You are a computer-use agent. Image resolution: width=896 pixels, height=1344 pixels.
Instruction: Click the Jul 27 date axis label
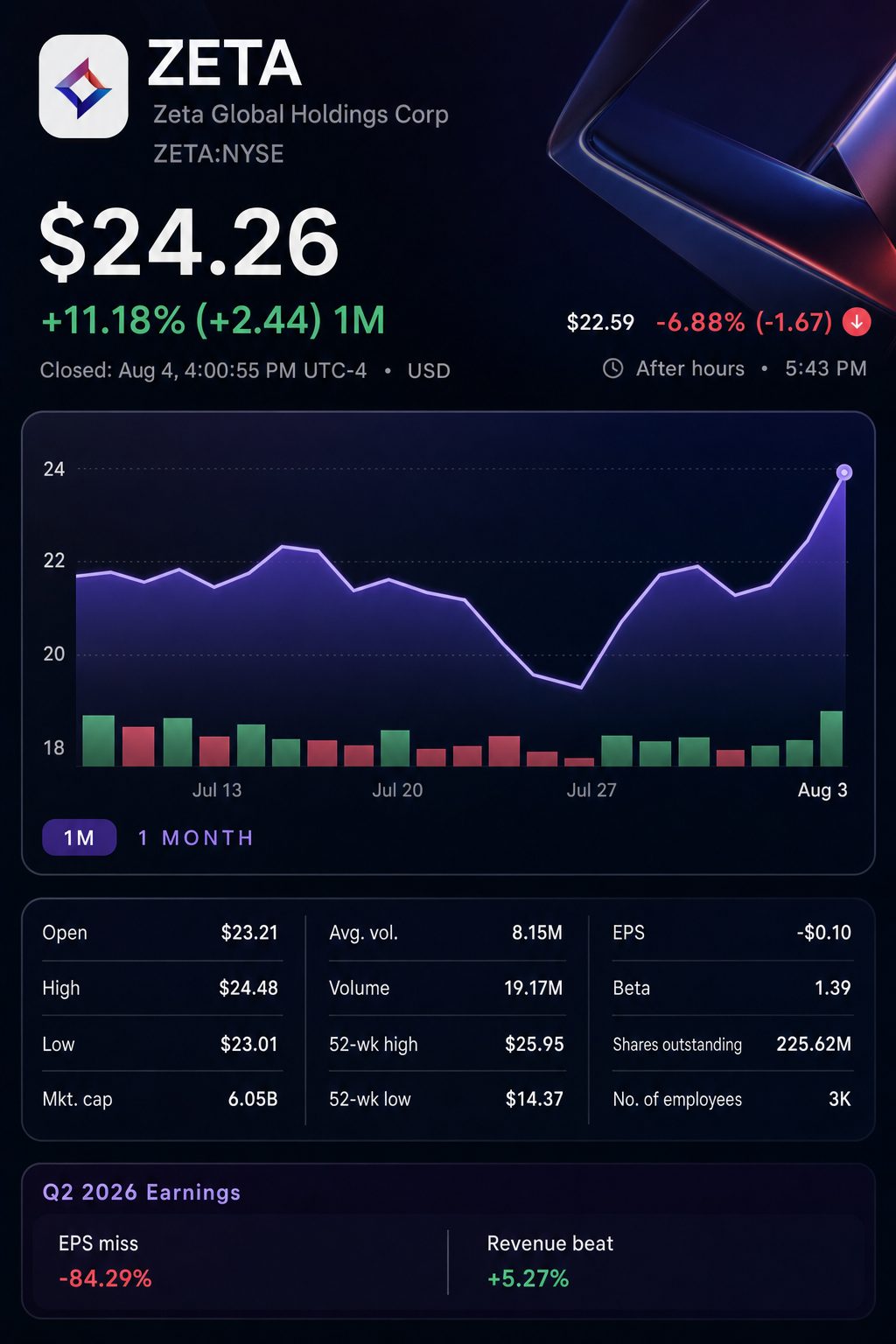[x=591, y=790]
